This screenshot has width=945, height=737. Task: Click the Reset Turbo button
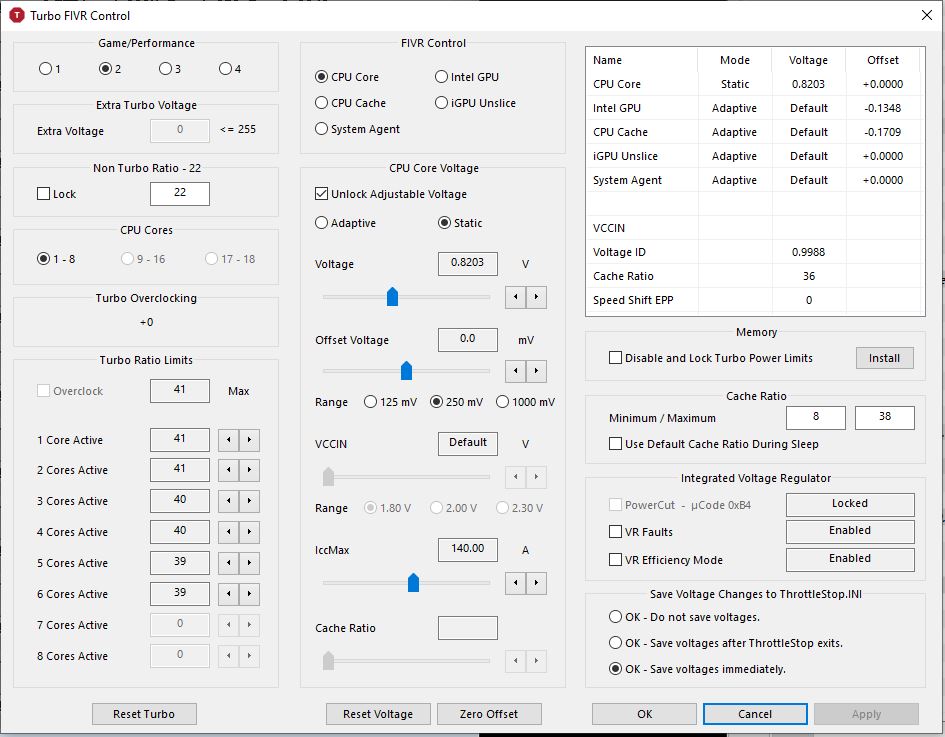point(144,714)
